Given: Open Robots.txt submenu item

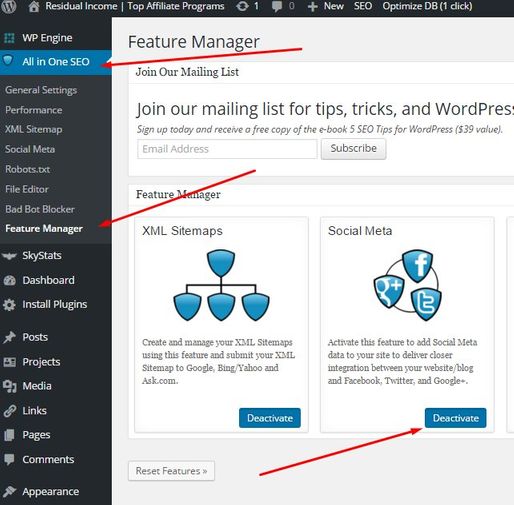Looking at the screenshot, I should pyautogui.click(x=28, y=169).
